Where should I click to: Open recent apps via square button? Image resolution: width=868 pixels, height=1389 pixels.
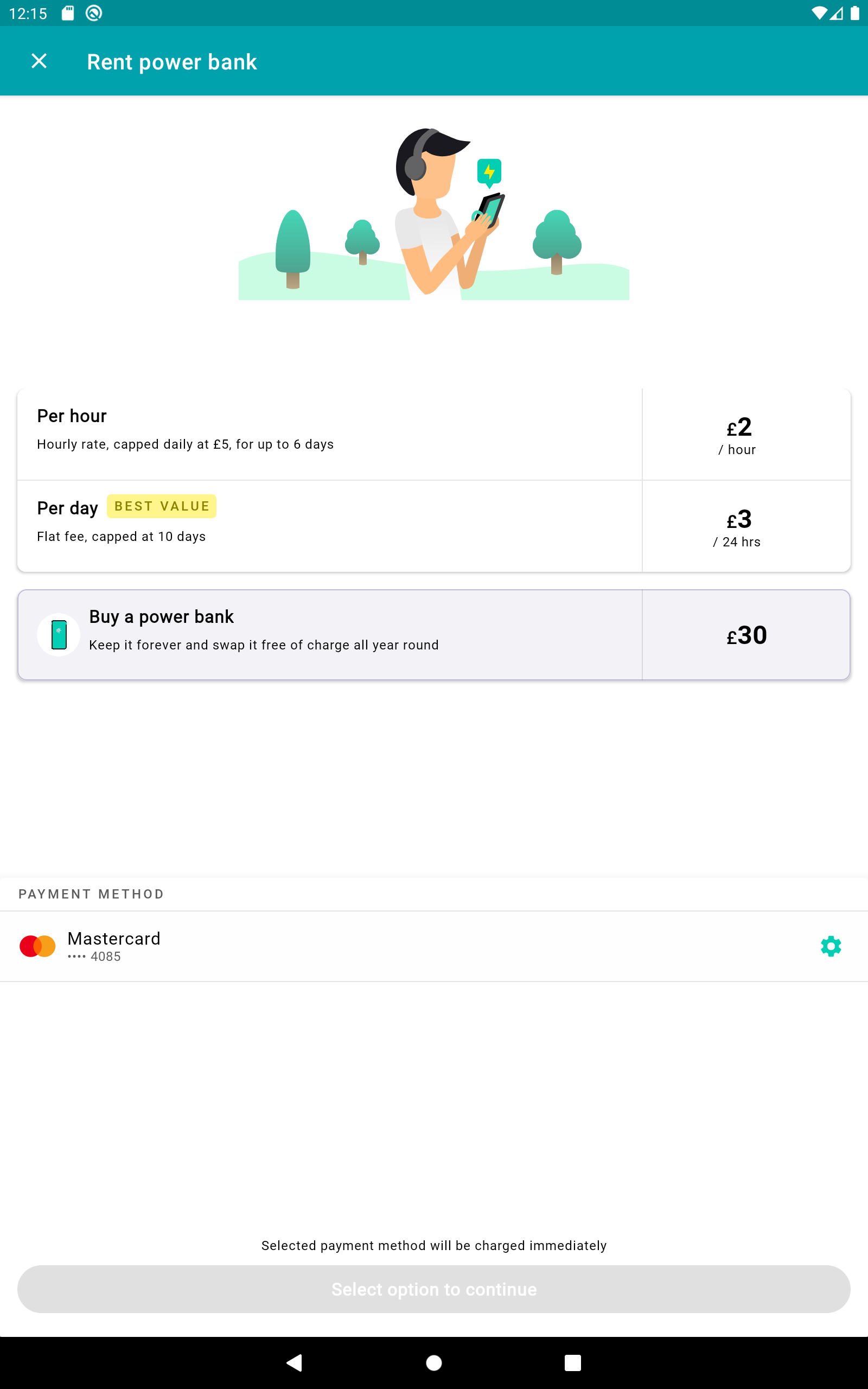click(x=572, y=1362)
